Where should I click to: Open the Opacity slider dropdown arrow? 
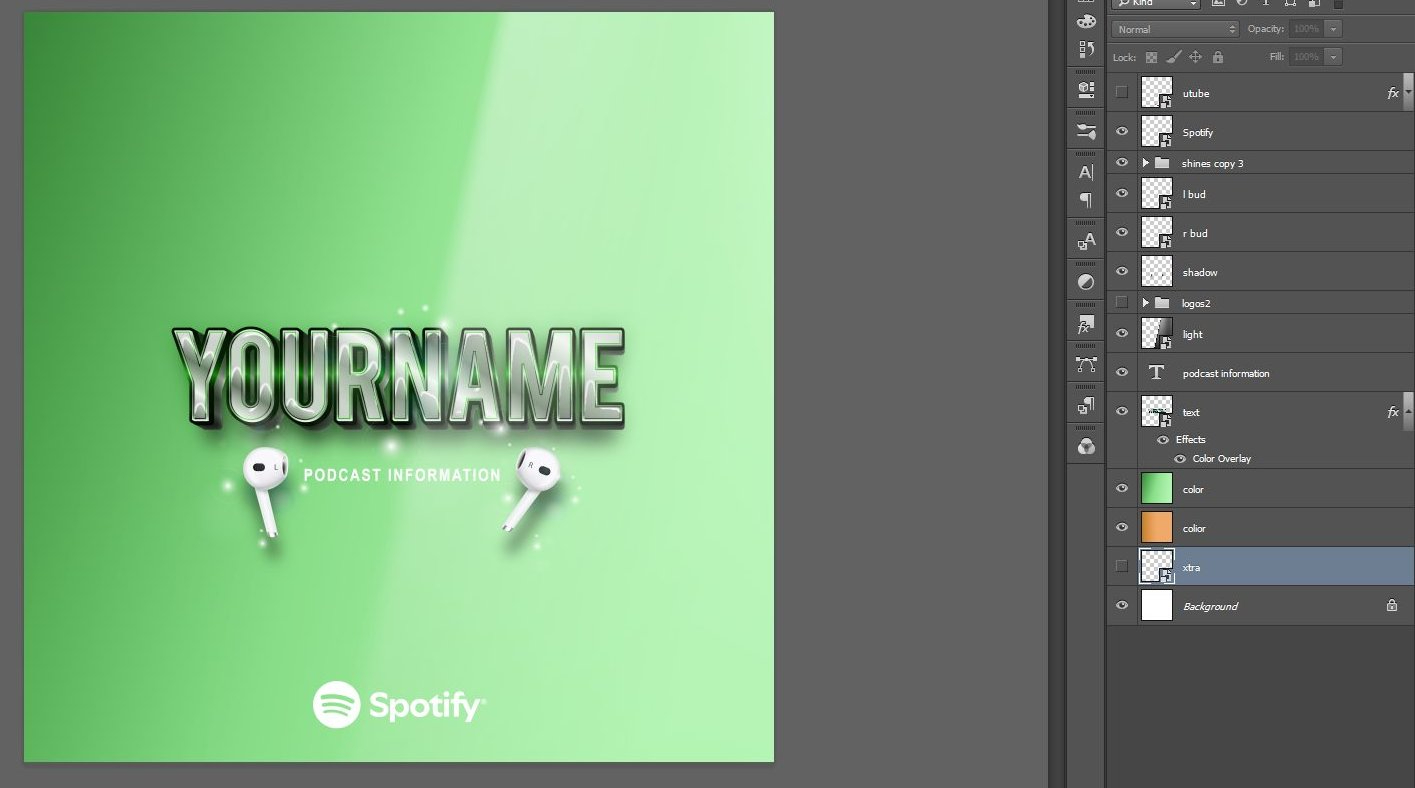[1333, 29]
